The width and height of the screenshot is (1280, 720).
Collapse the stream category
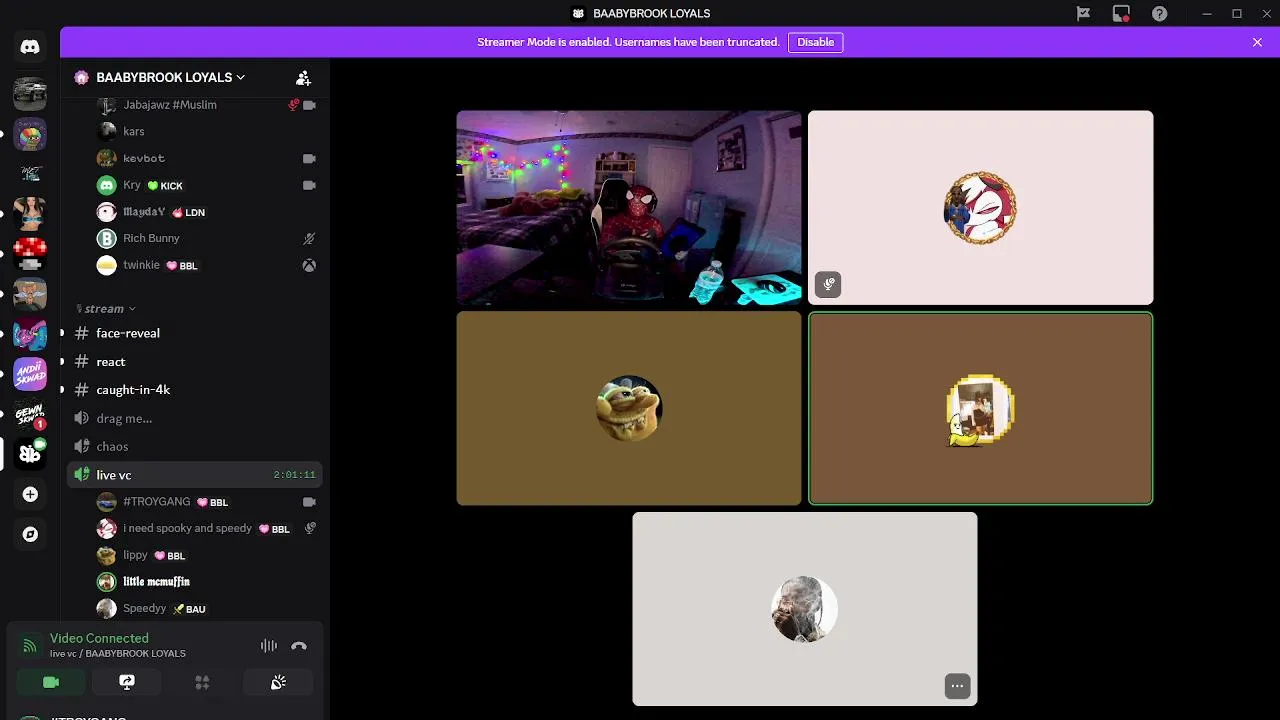tap(106, 309)
